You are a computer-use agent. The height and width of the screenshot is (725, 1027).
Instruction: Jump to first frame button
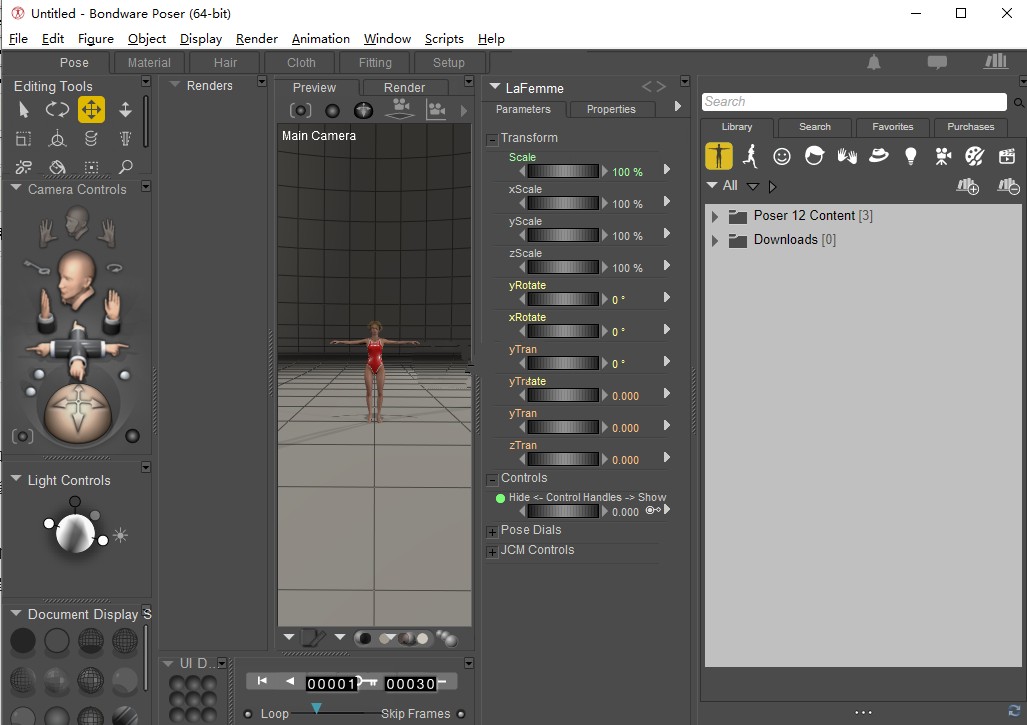click(x=262, y=681)
